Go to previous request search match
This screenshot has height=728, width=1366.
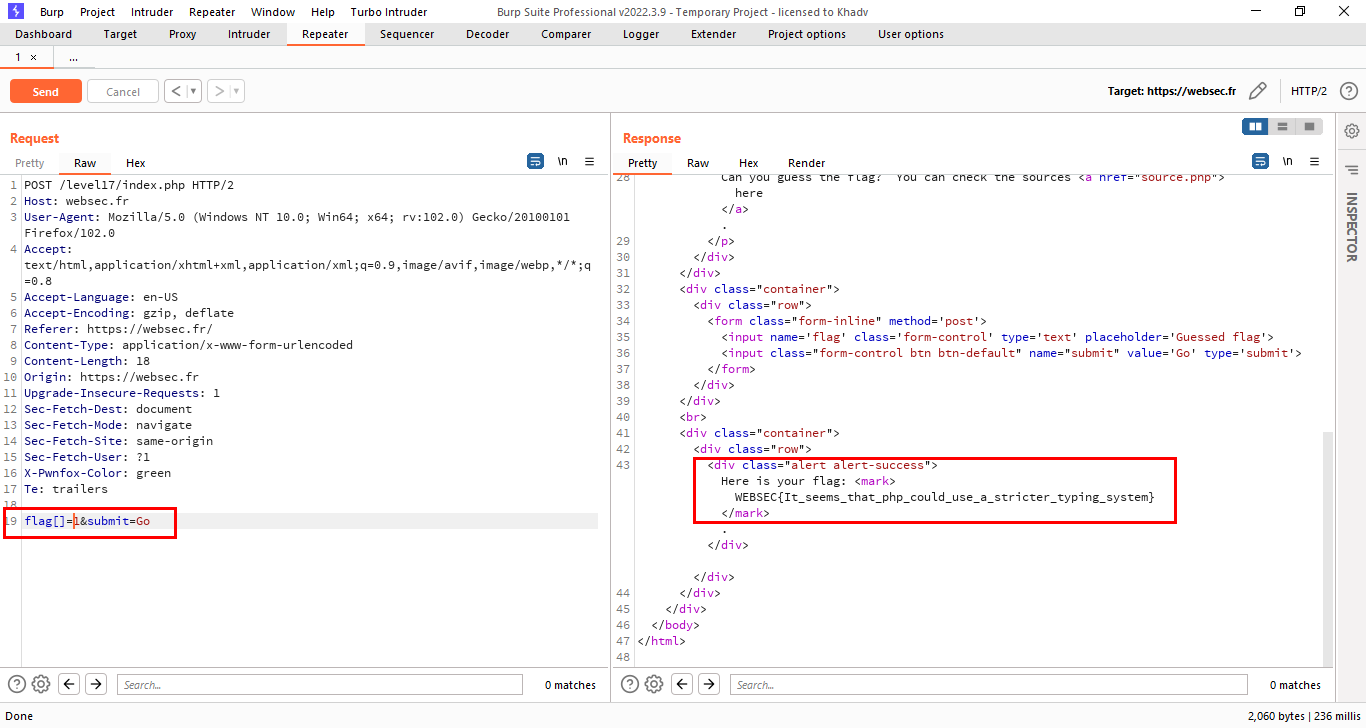(x=69, y=684)
